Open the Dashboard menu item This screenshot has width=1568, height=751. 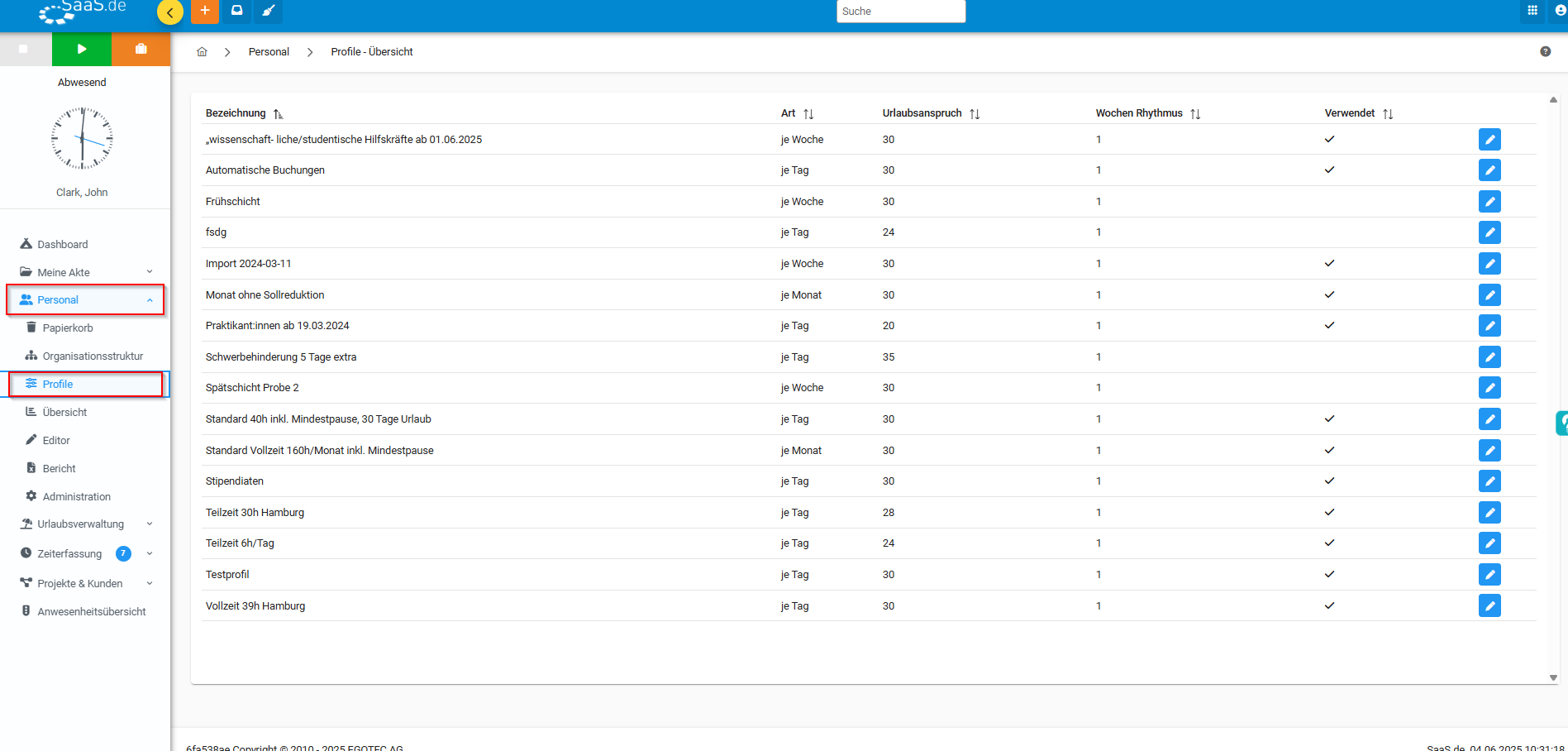point(62,245)
